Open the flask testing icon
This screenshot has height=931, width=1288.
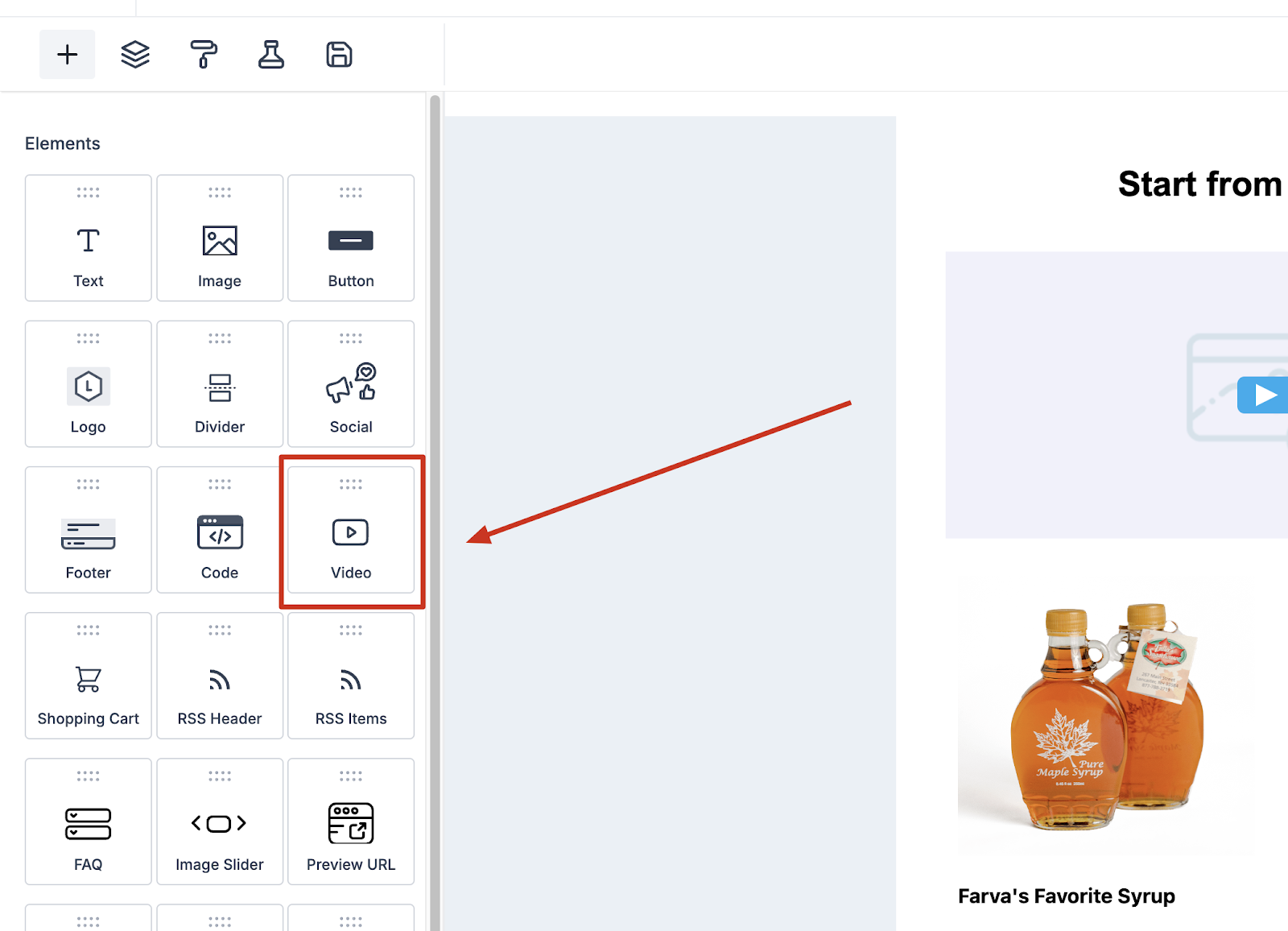271,55
